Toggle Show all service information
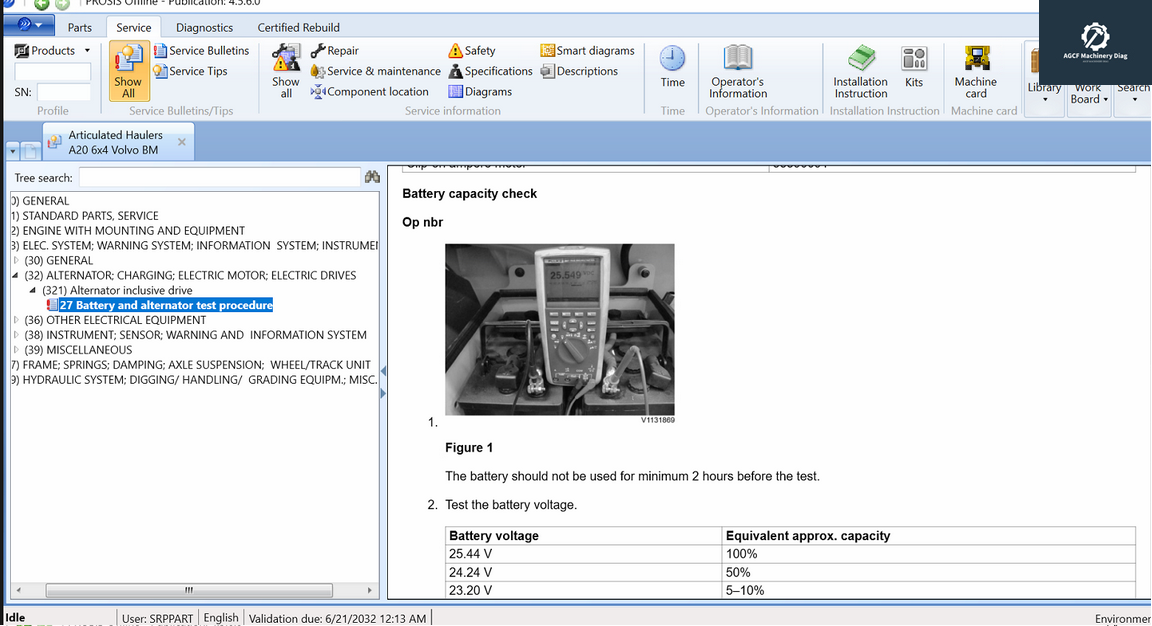Image resolution: width=1152 pixels, height=626 pixels. click(x=286, y=71)
